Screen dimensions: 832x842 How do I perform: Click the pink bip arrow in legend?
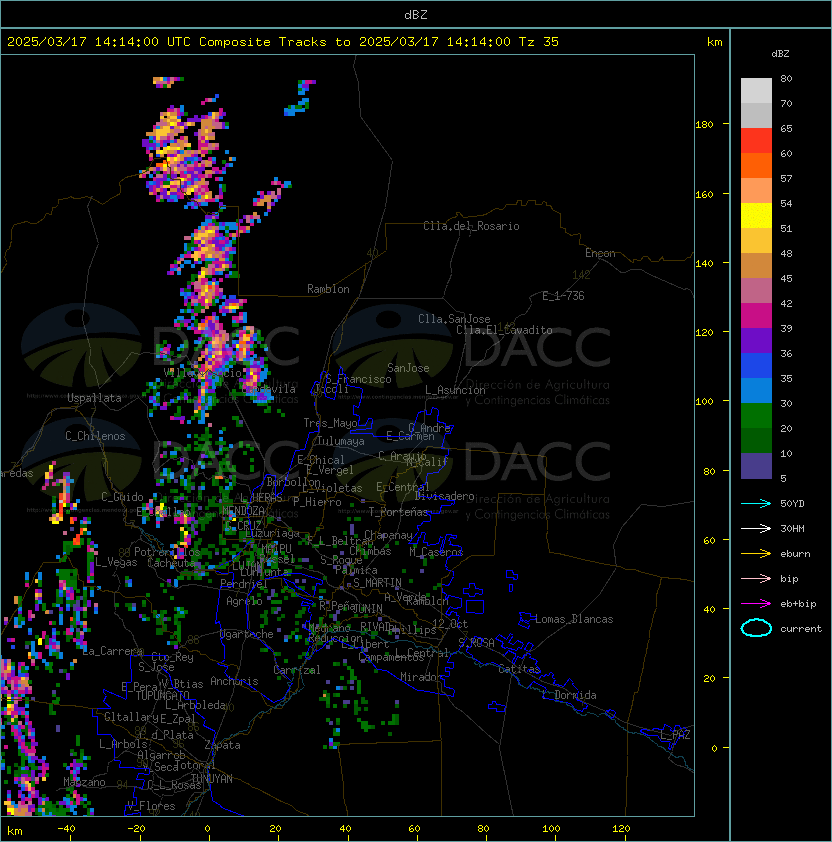click(x=756, y=579)
